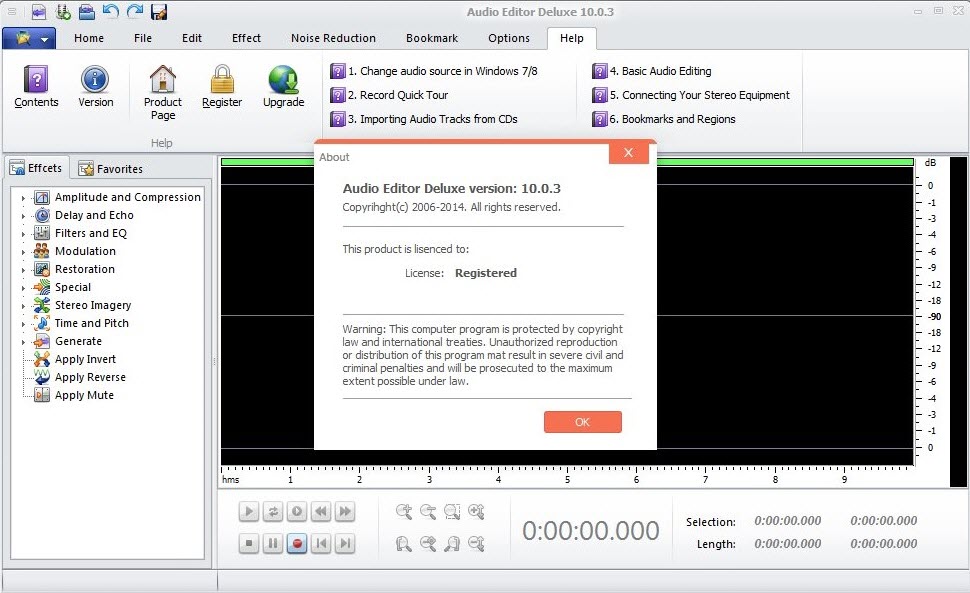Expand the Stereo Imagery tree node

[x=24, y=305]
